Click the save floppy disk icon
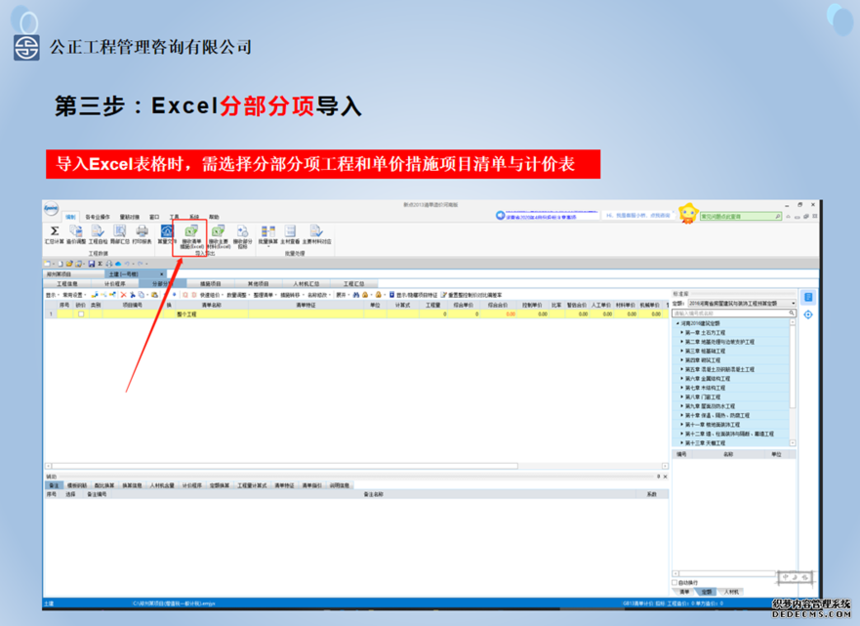Viewport: 860px width, 626px height. (x=92, y=264)
